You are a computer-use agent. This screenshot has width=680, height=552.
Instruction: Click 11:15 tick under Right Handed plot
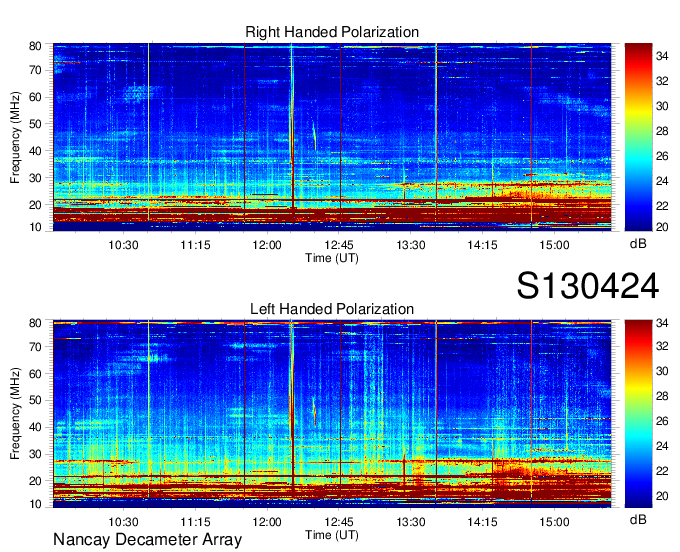tap(195, 245)
